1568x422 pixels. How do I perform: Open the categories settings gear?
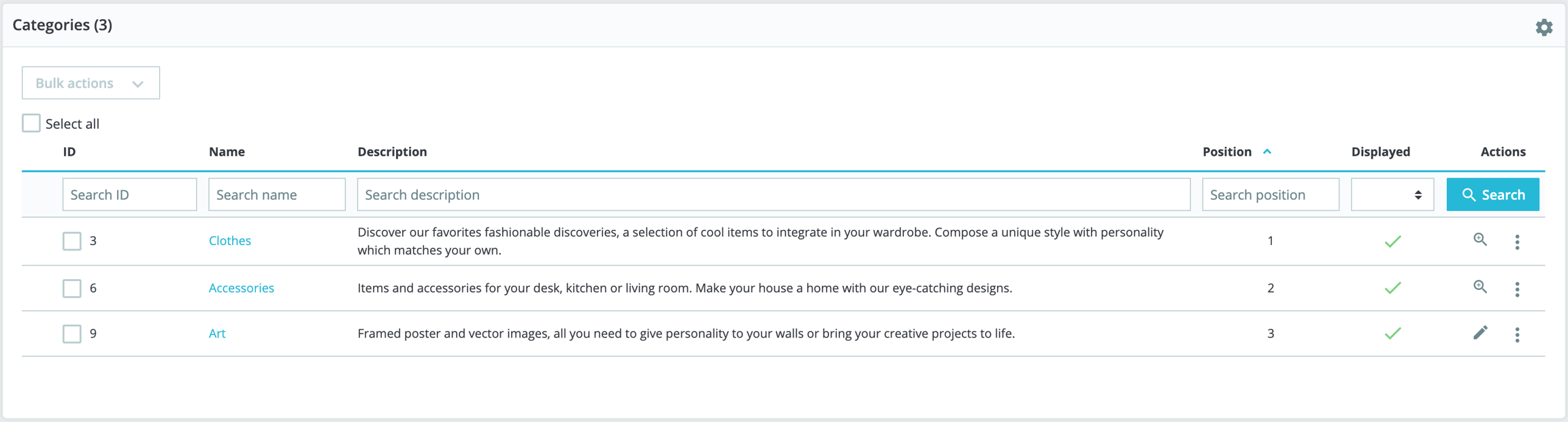coord(1543,27)
